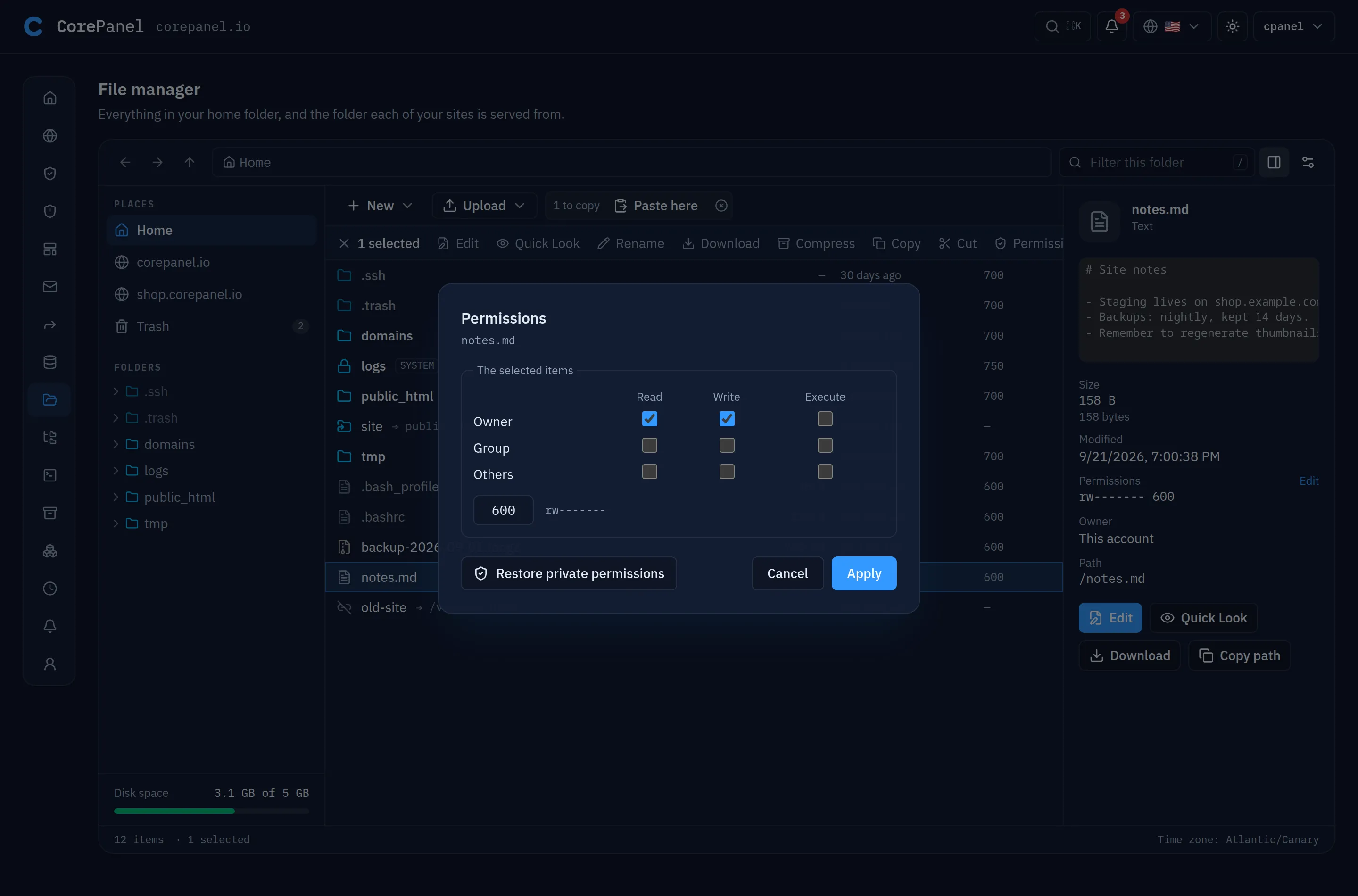Open the New dropdown
The height and width of the screenshot is (896, 1358).
[x=380, y=206]
